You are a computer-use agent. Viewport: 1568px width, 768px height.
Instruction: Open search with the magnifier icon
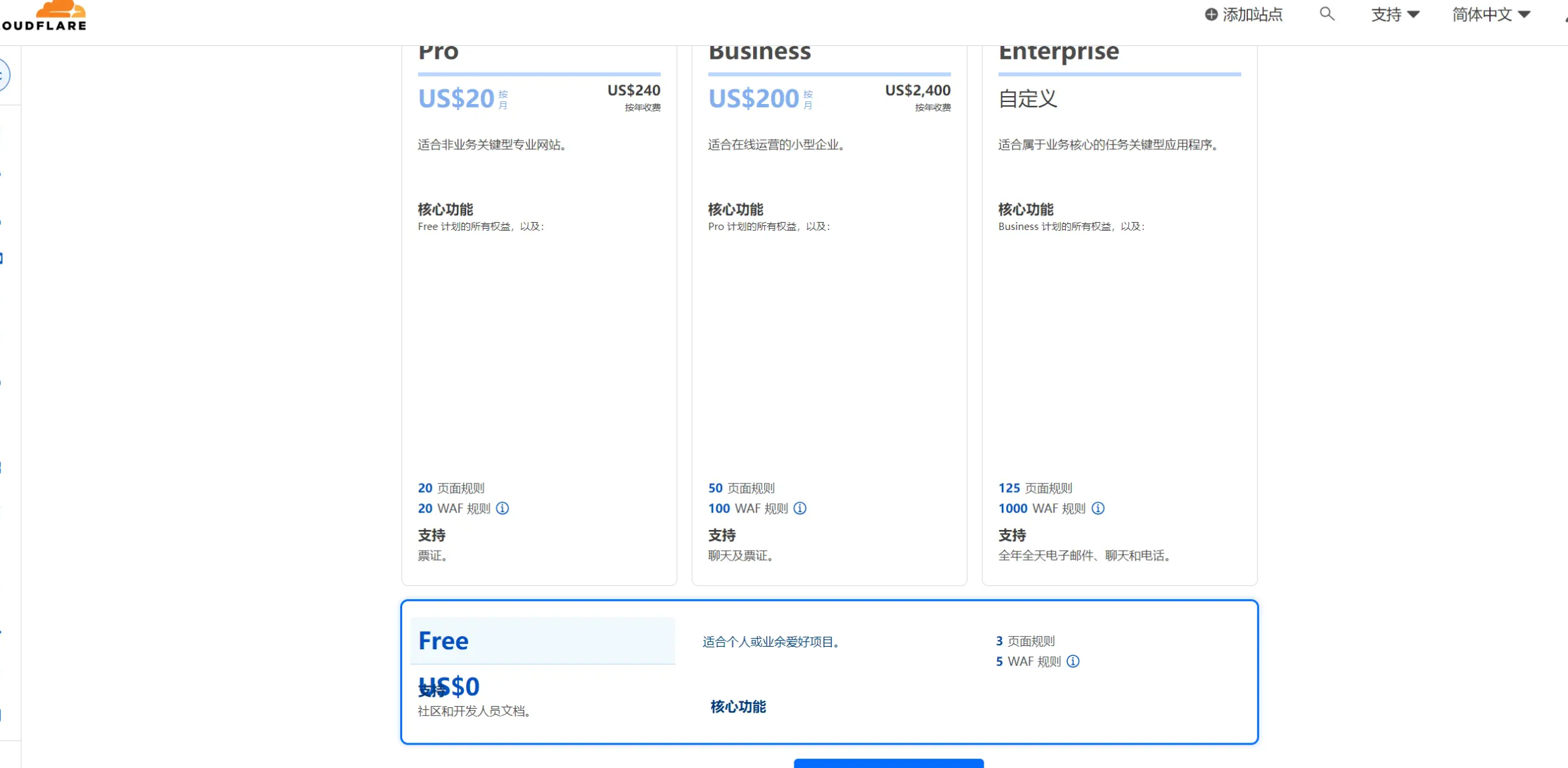pos(1327,14)
